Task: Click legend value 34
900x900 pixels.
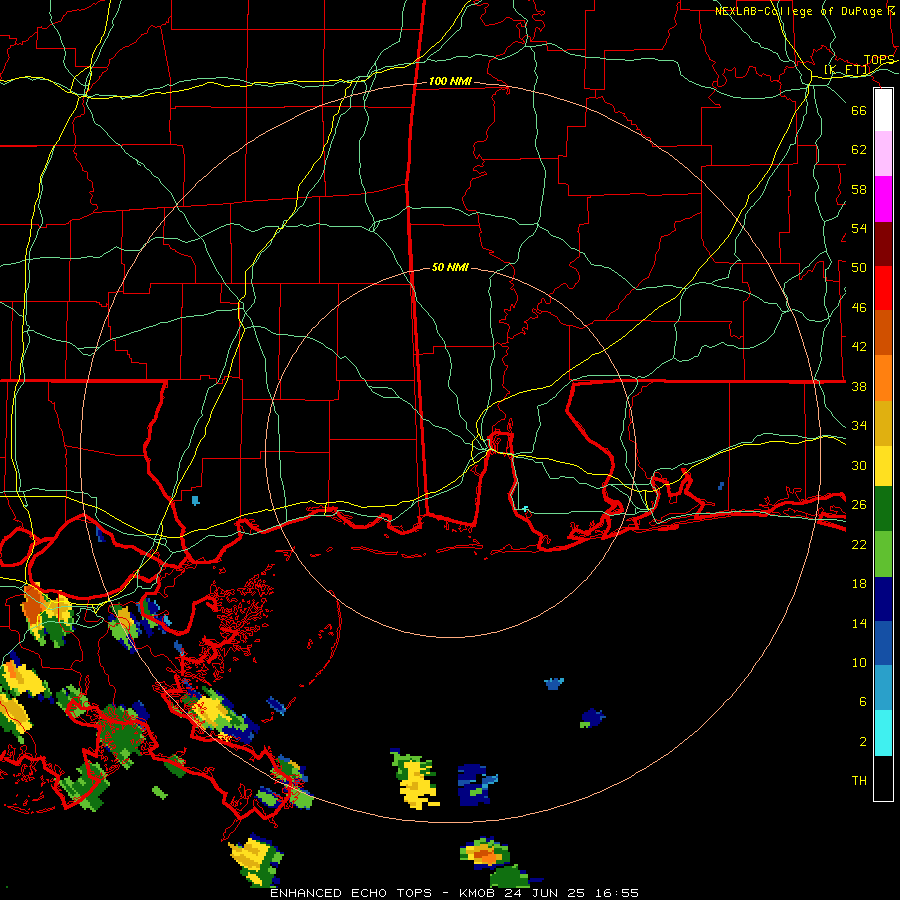Action: (859, 426)
